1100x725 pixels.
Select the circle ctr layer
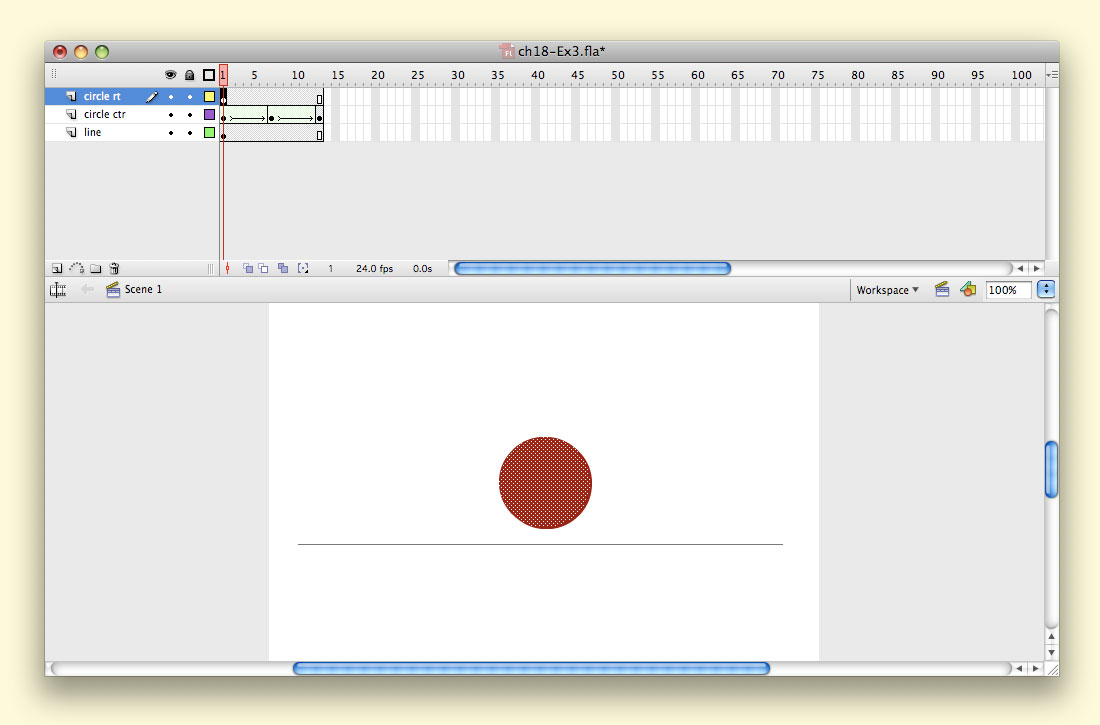click(x=104, y=115)
